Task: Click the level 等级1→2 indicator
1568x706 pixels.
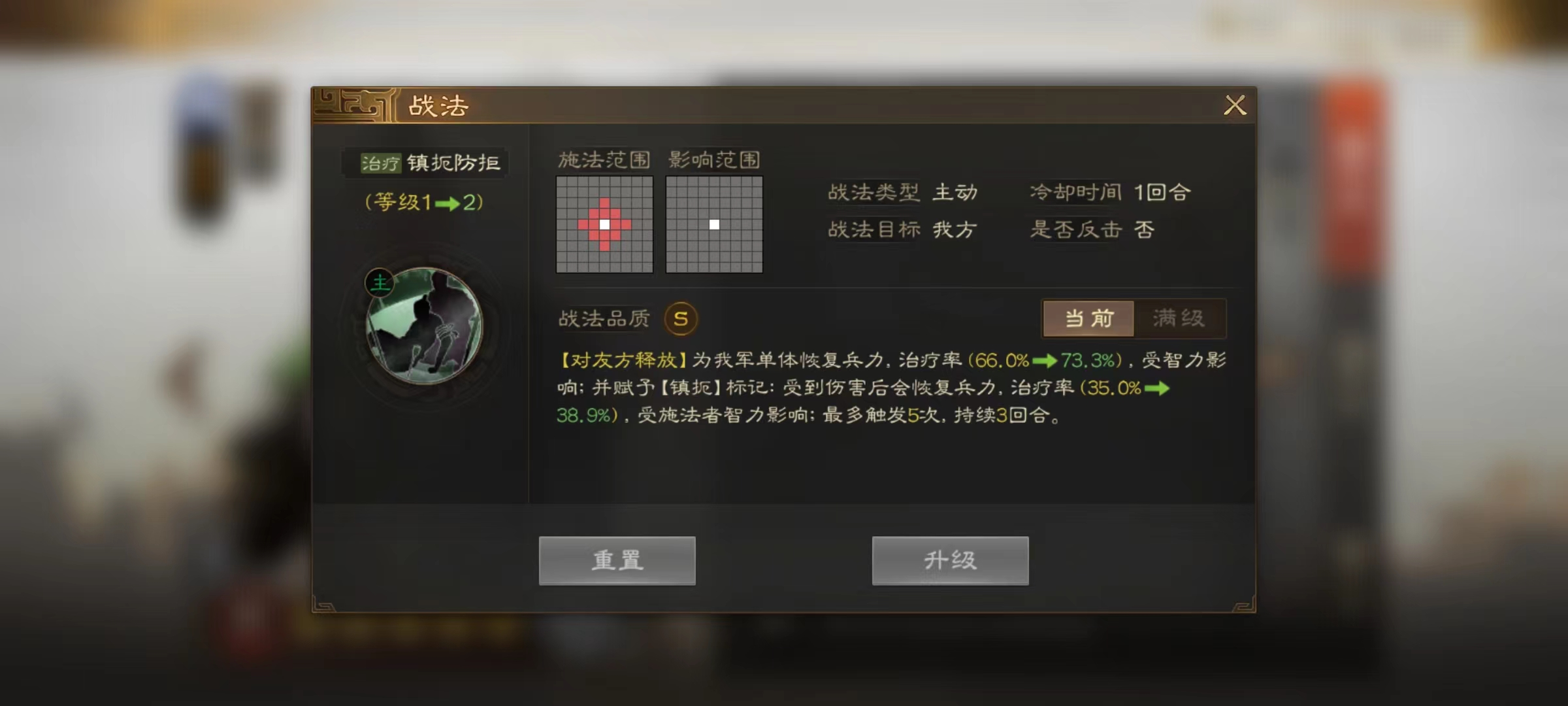Action: tap(424, 202)
